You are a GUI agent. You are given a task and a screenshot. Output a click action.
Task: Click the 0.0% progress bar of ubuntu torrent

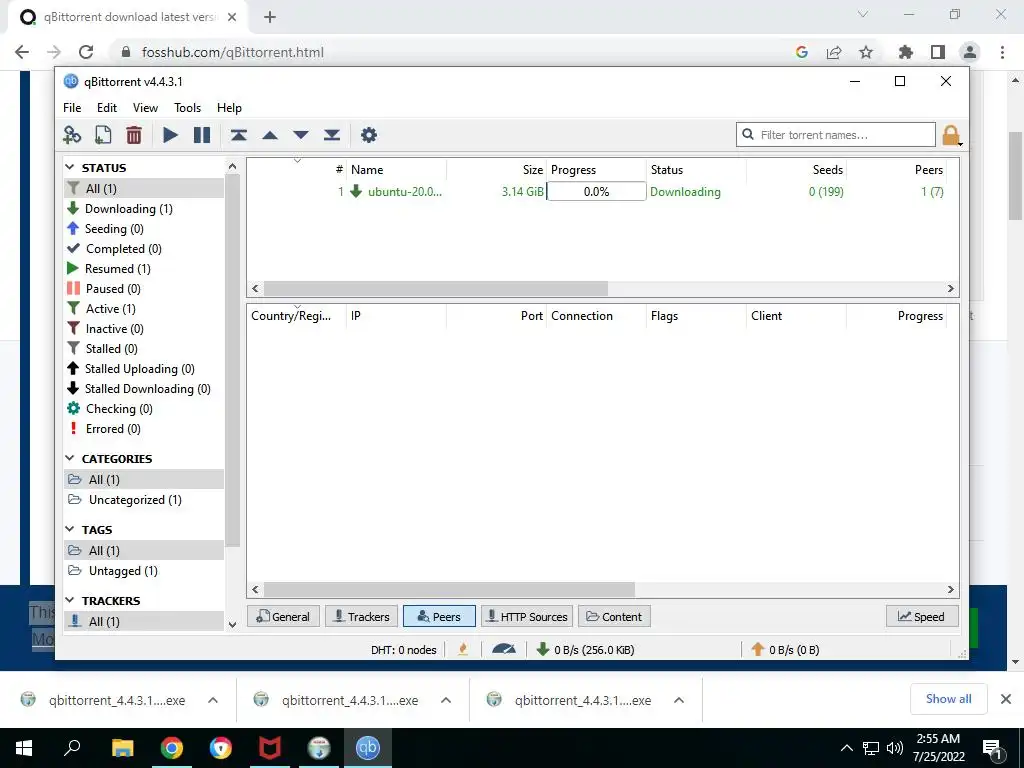pyautogui.click(x=596, y=192)
